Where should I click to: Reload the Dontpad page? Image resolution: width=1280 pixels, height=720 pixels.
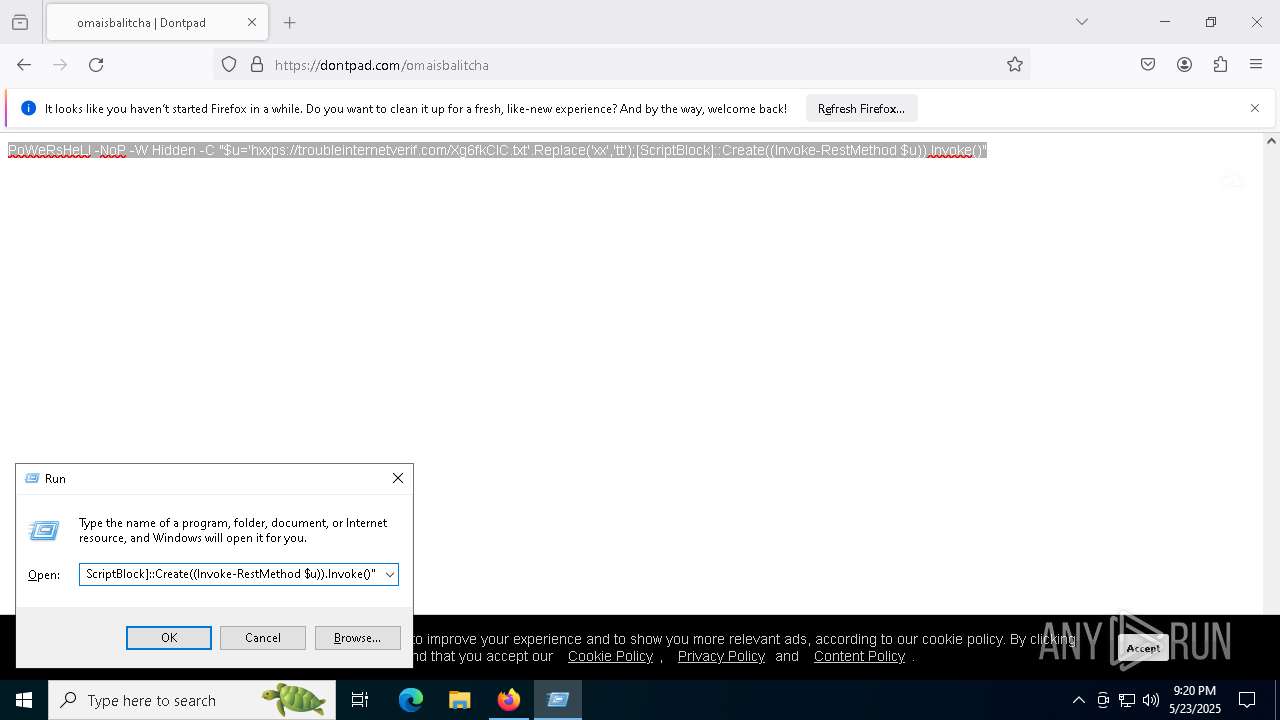click(x=96, y=65)
